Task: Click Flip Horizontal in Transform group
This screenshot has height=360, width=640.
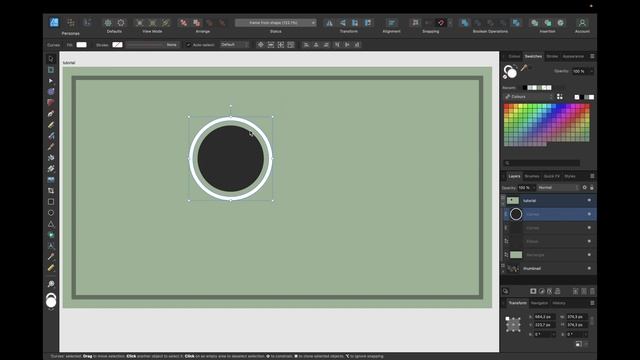Action: tap(329, 23)
